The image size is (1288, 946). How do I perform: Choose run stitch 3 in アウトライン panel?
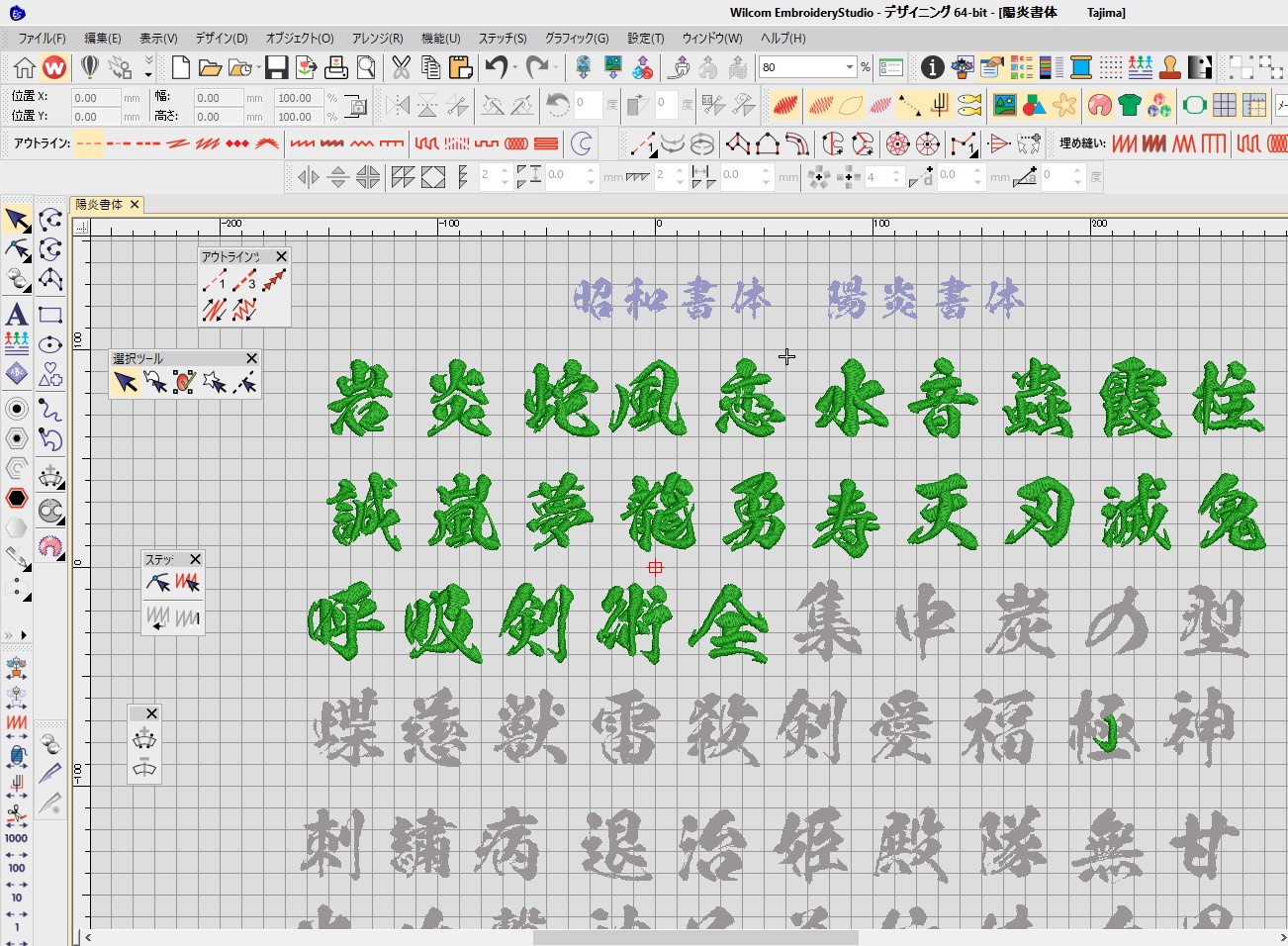[x=244, y=281]
